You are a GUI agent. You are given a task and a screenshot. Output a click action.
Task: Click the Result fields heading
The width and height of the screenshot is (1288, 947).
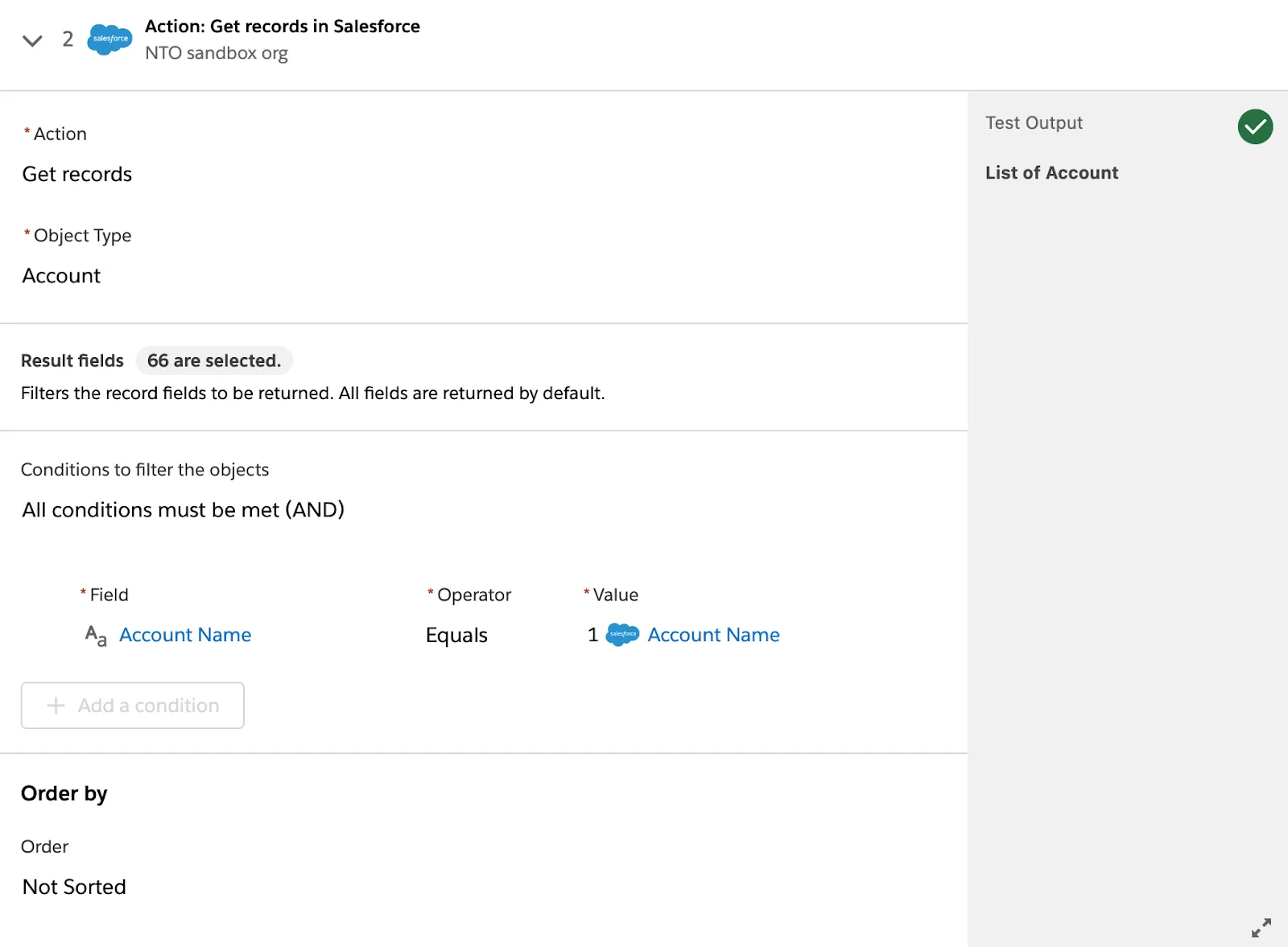pos(72,360)
